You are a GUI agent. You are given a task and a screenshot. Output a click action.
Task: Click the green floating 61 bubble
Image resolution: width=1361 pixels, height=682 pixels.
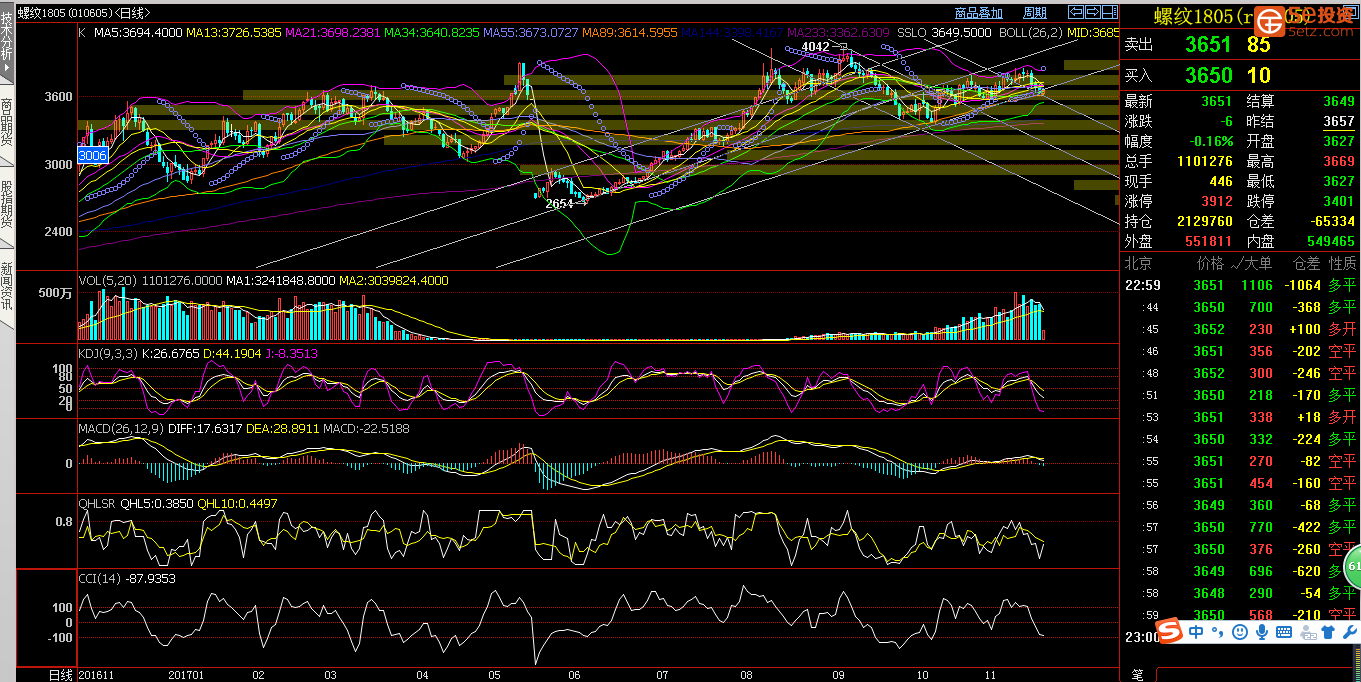pyautogui.click(x=1353, y=567)
